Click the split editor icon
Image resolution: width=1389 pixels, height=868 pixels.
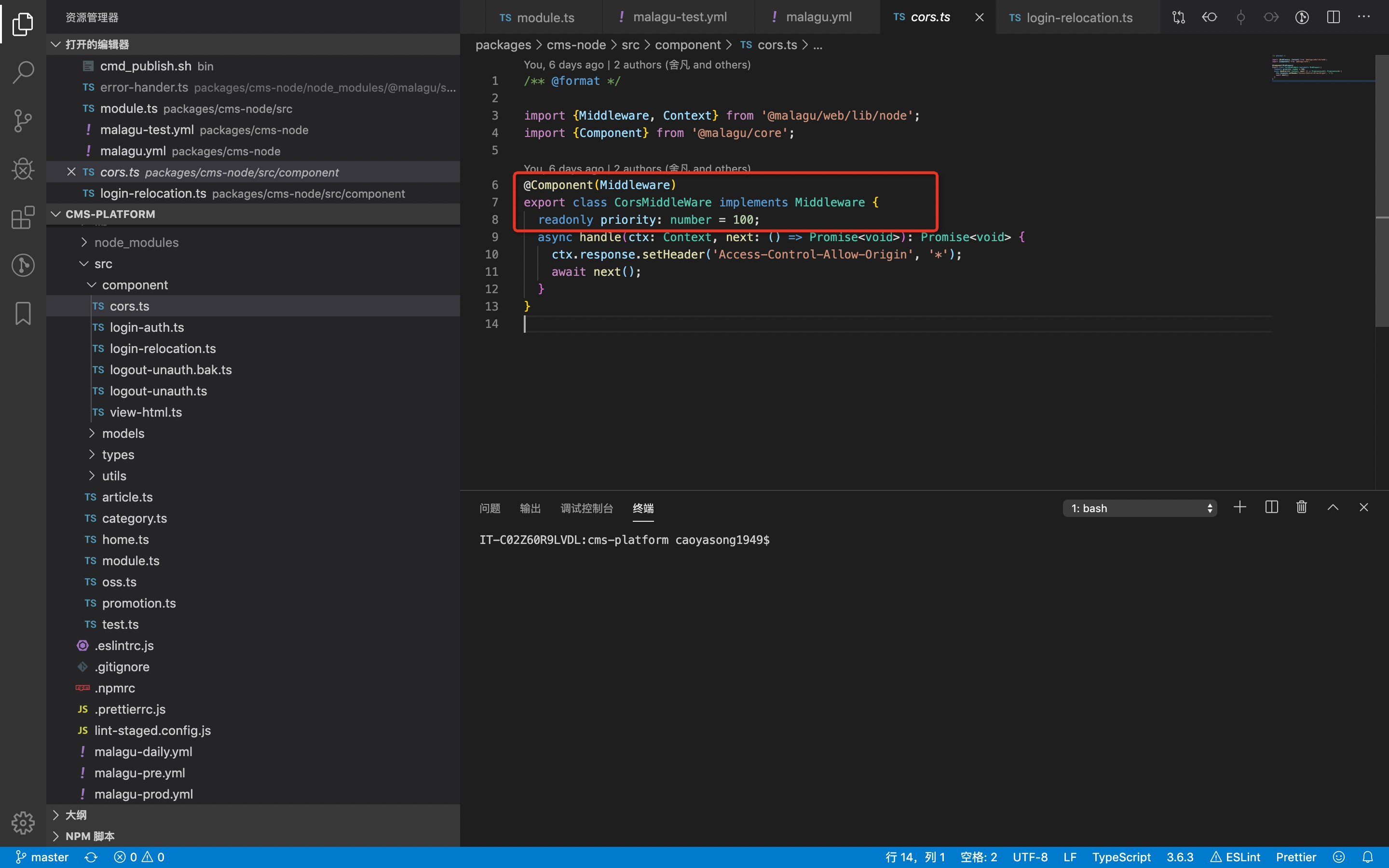[1333, 17]
